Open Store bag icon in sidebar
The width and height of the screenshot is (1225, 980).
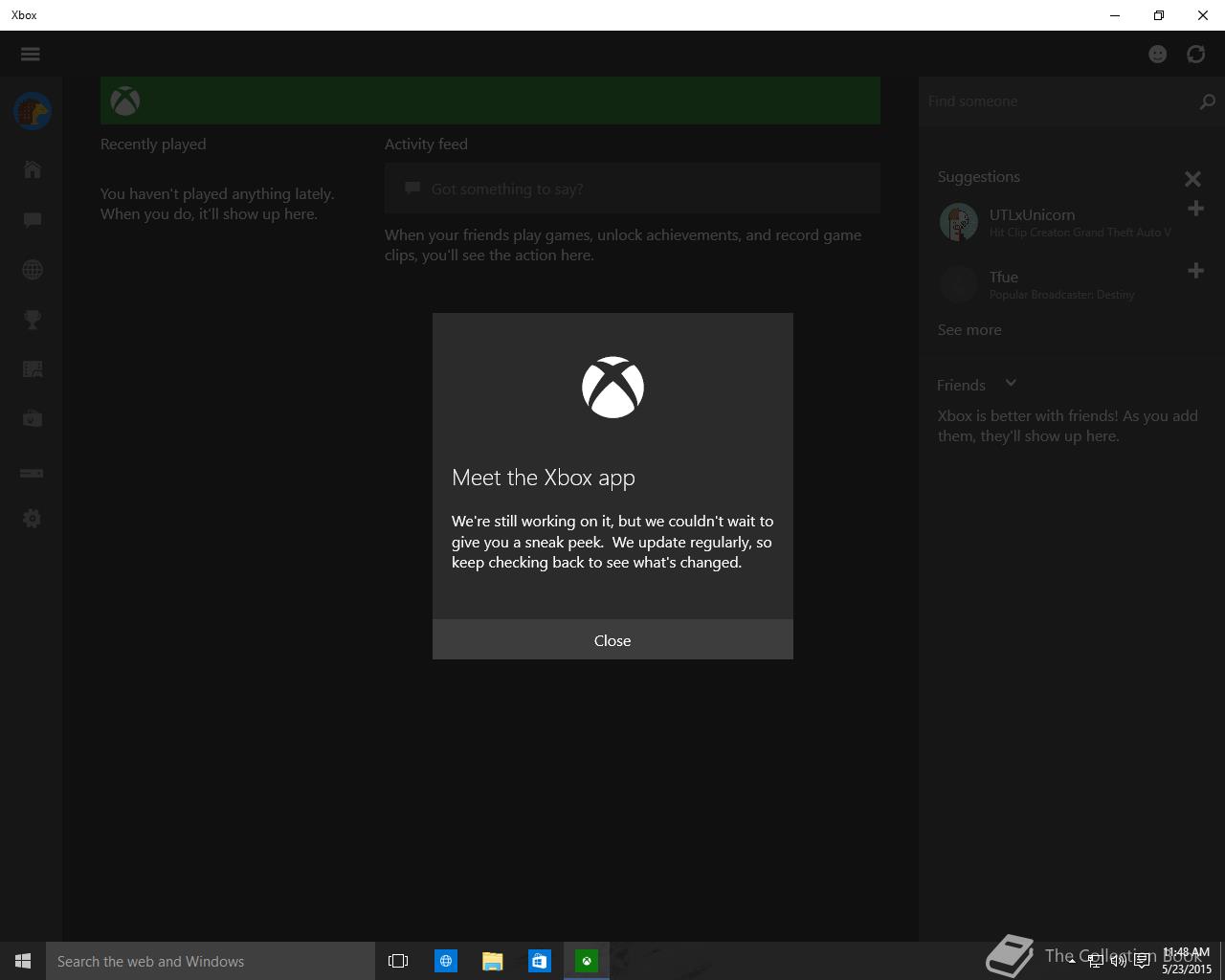point(33,419)
